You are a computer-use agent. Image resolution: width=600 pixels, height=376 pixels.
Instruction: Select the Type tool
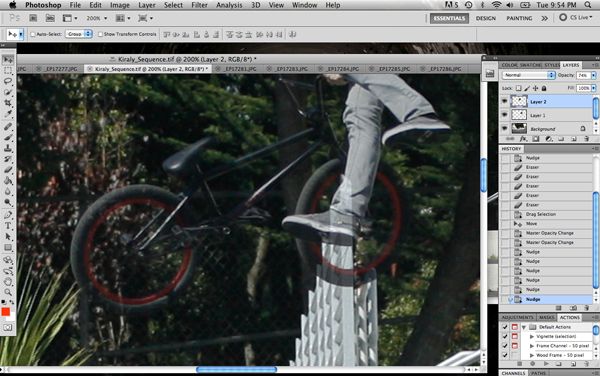(8, 226)
